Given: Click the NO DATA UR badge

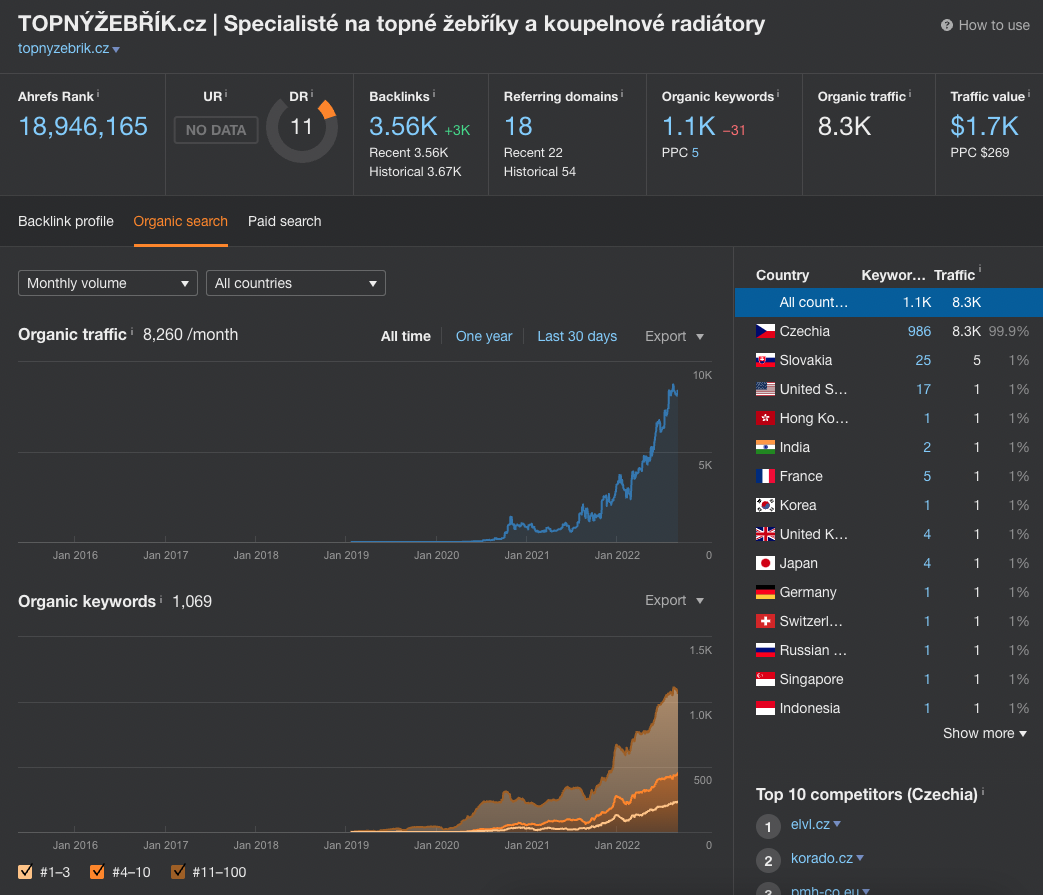Looking at the screenshot, I should point(216,130).
